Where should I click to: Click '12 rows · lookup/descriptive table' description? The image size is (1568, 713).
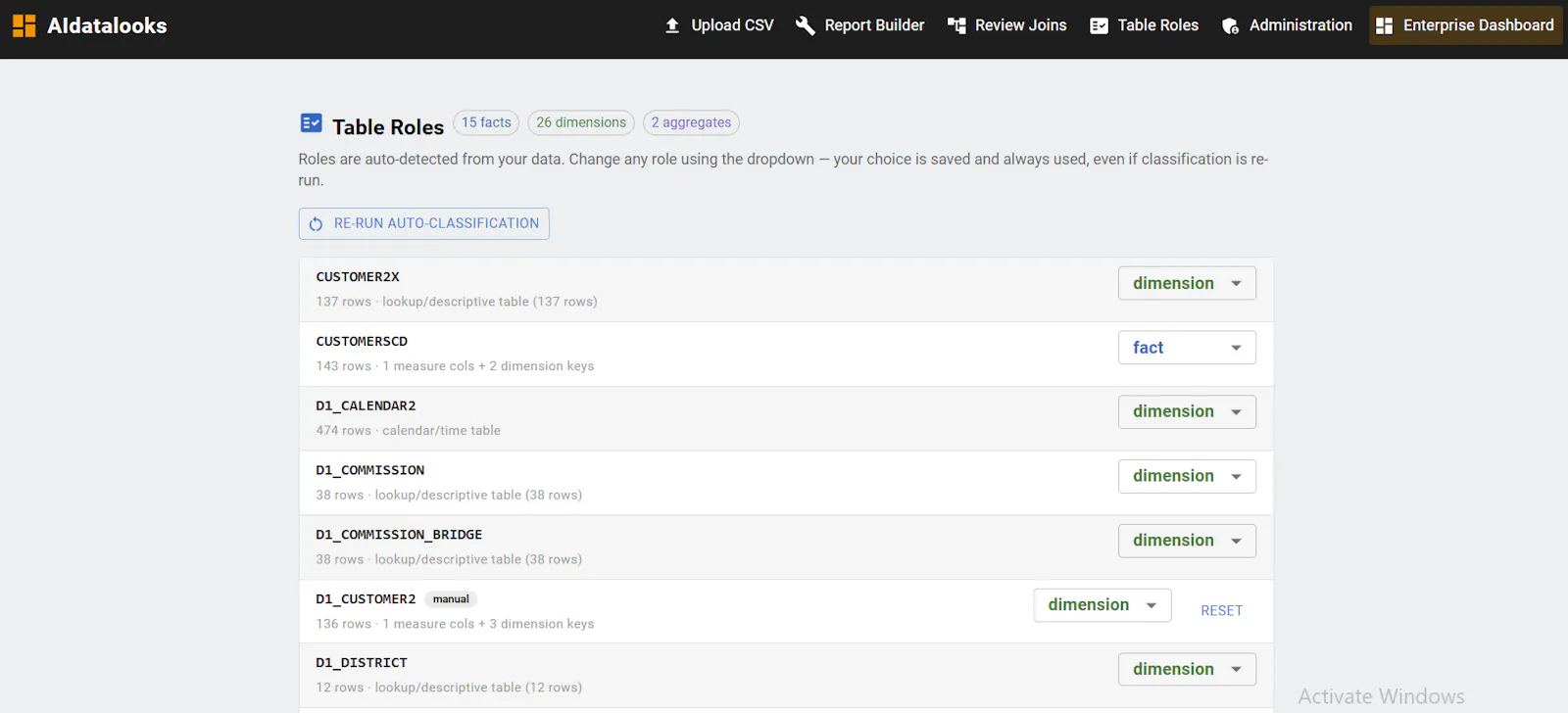click(x=449, y=688)
